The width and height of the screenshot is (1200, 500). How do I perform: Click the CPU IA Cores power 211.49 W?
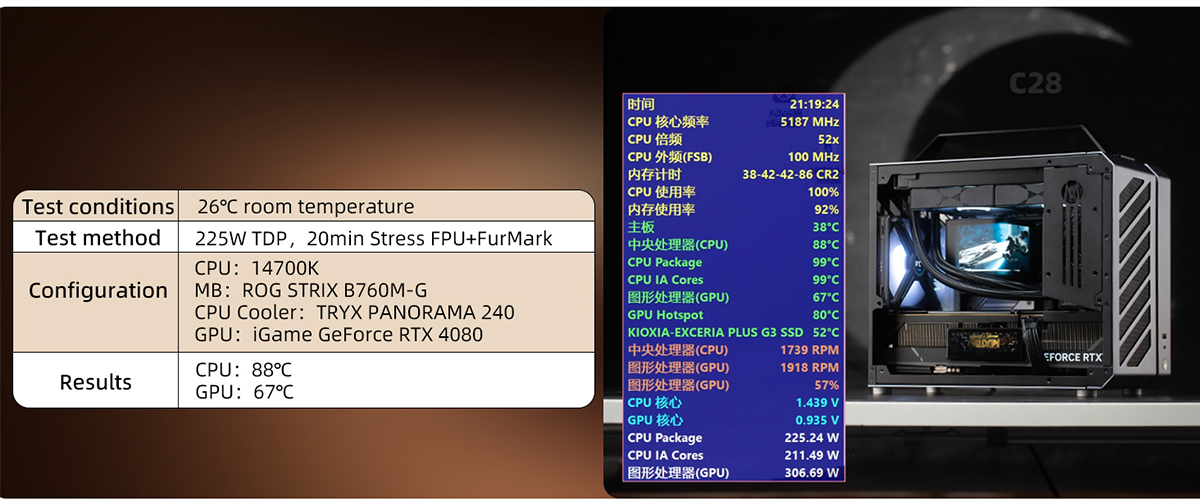[x=812, y=455]
